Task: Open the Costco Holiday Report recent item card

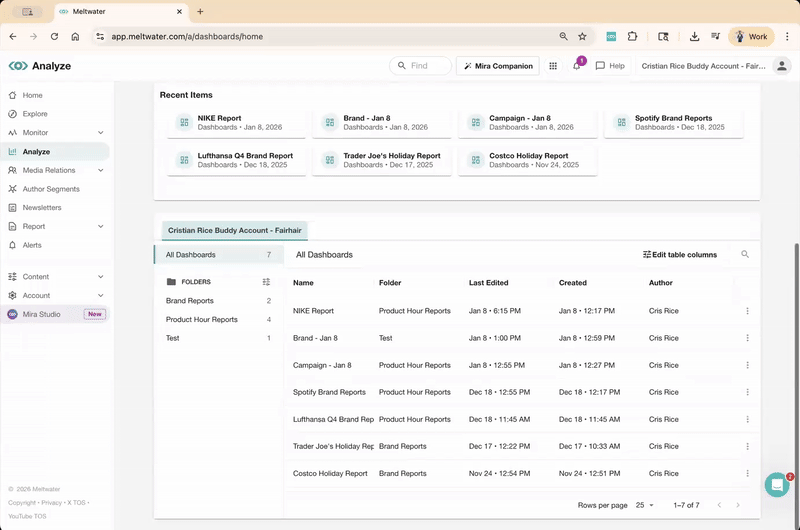Action: [x=528, y=160]
